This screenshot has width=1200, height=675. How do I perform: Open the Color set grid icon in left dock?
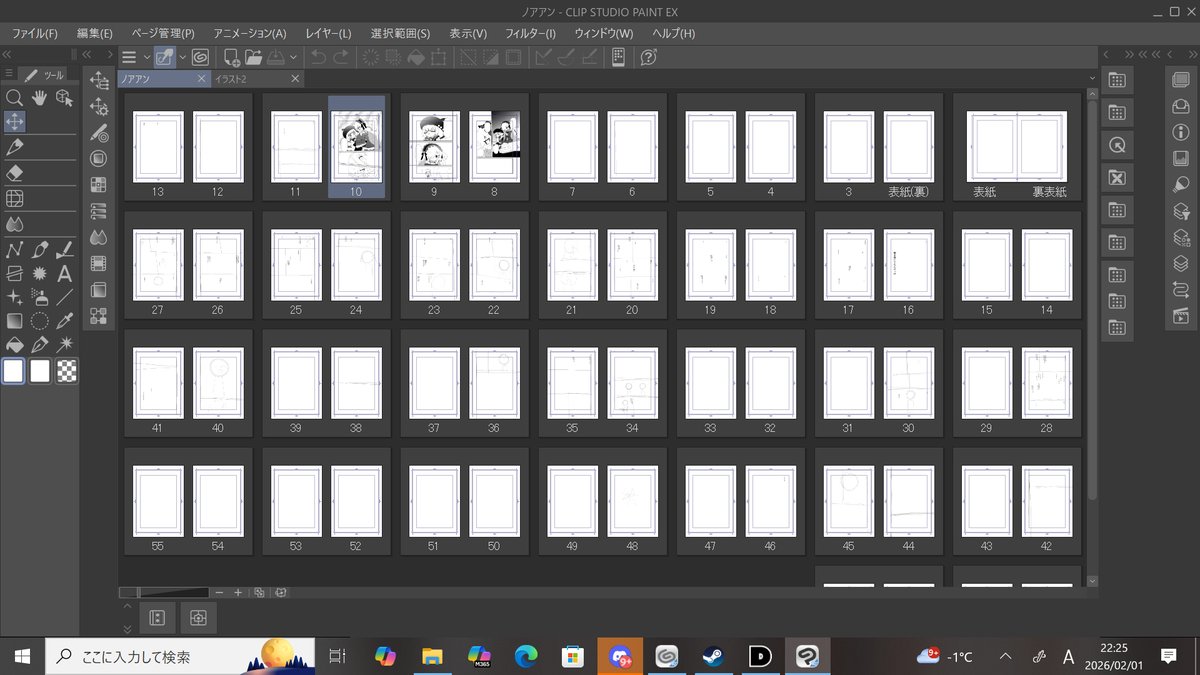click(98, 185)
